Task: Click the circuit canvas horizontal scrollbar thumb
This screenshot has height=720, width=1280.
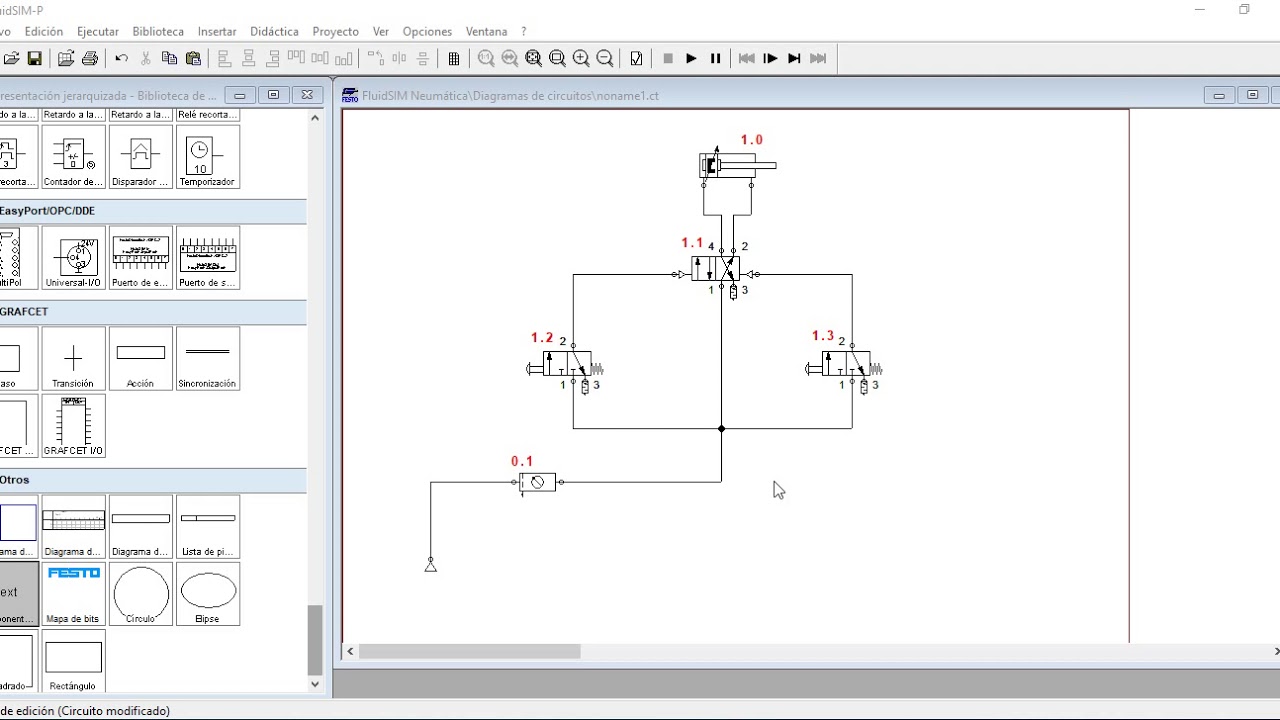Action: [469, 651]
